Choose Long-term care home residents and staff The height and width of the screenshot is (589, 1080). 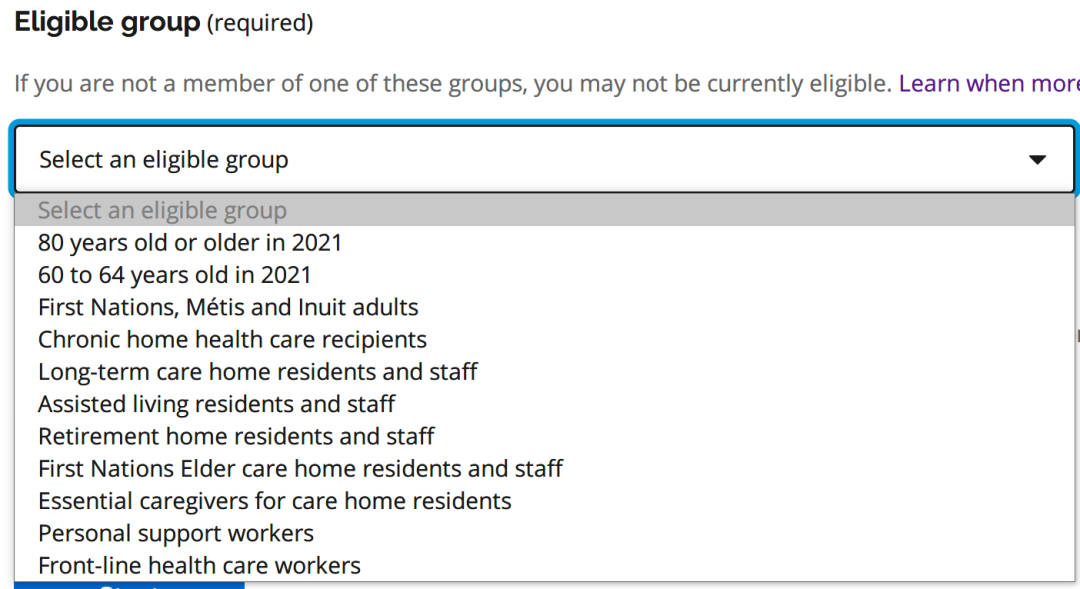tap(544, 372)
